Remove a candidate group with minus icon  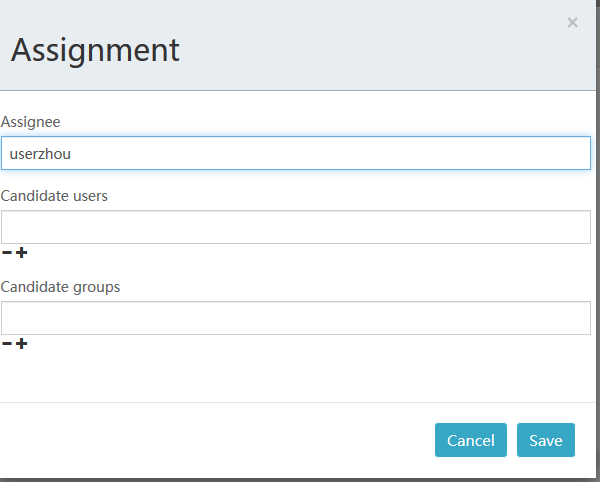pos(7,344)
